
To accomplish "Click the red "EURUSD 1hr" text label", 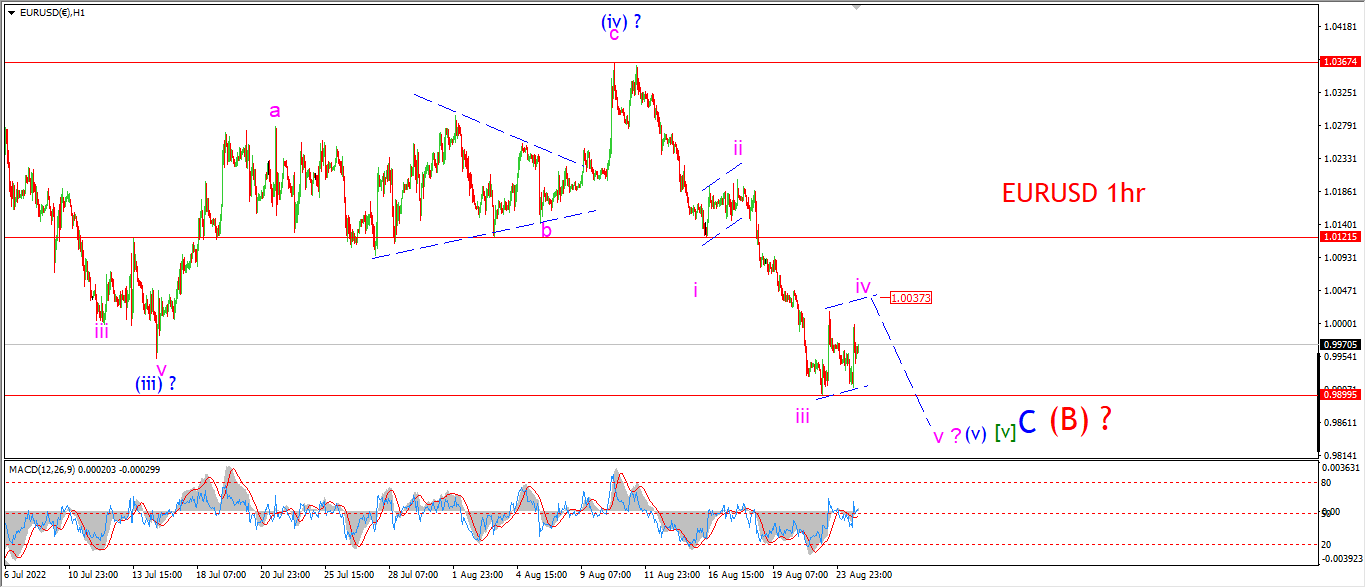I will coord(1073,194).
